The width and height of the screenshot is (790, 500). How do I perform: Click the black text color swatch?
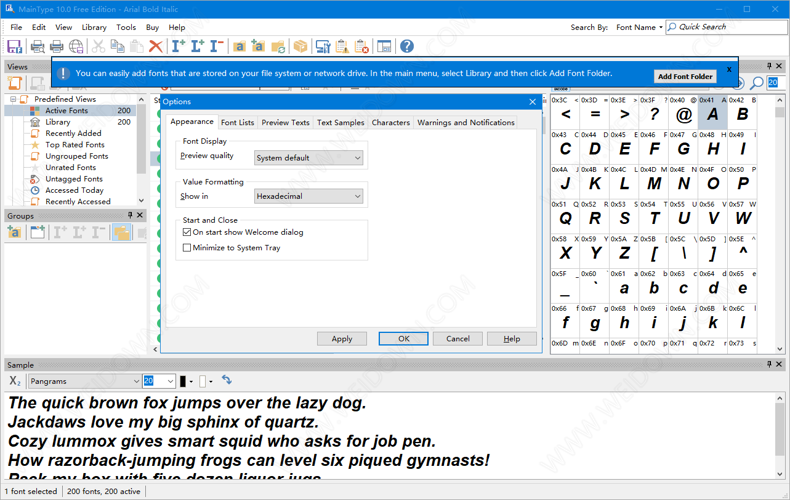183,382
